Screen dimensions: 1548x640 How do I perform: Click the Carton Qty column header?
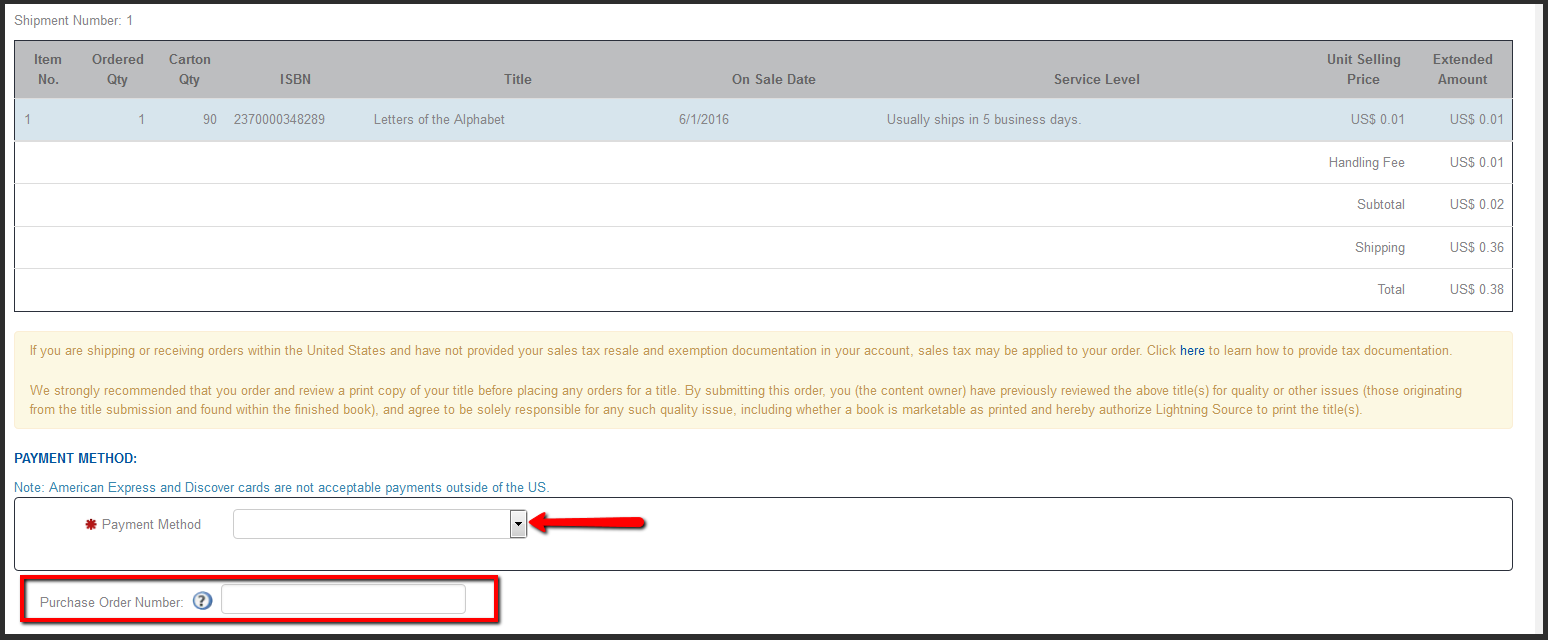point(189,69)
